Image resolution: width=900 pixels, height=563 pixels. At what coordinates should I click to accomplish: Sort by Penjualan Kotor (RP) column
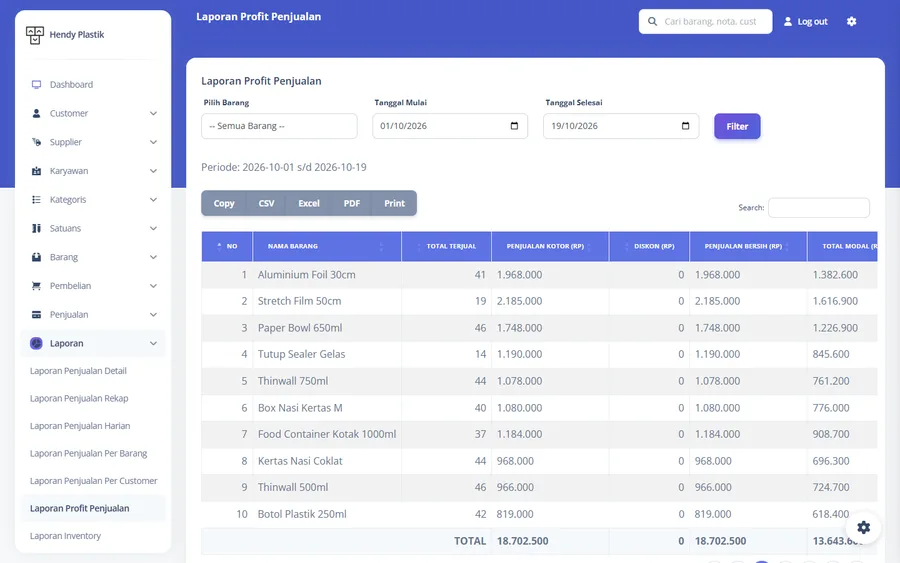click(550, 246)
